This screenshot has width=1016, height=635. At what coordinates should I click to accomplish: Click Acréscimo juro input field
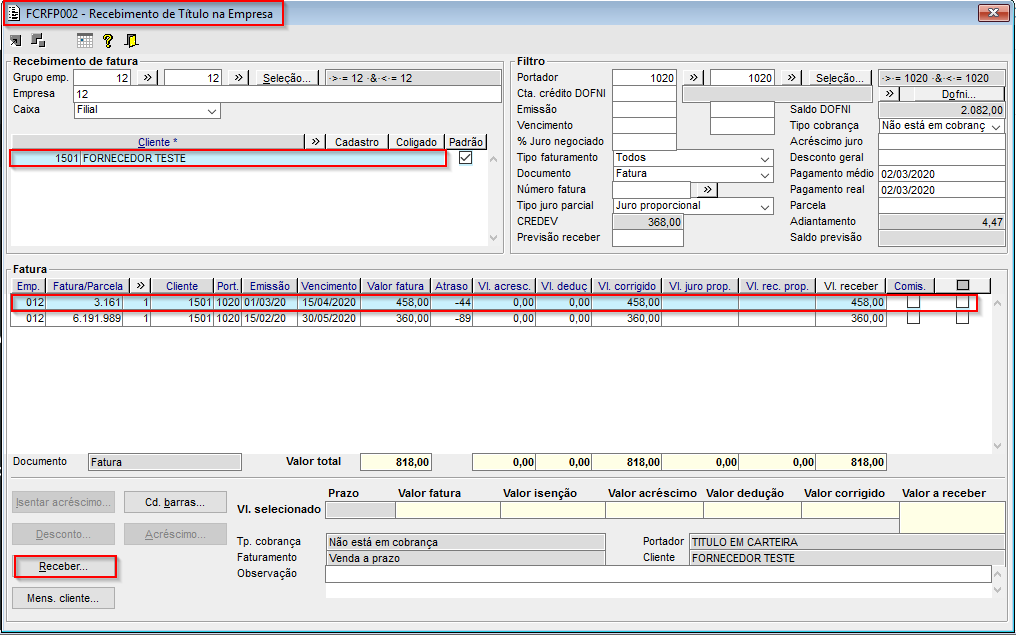point(941,142)
